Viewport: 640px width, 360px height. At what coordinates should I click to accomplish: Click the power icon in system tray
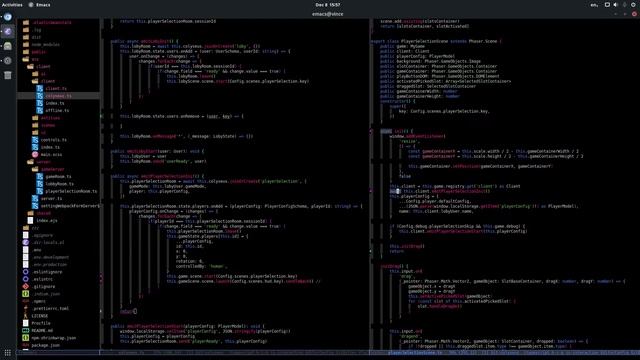[x=633, y=5]
